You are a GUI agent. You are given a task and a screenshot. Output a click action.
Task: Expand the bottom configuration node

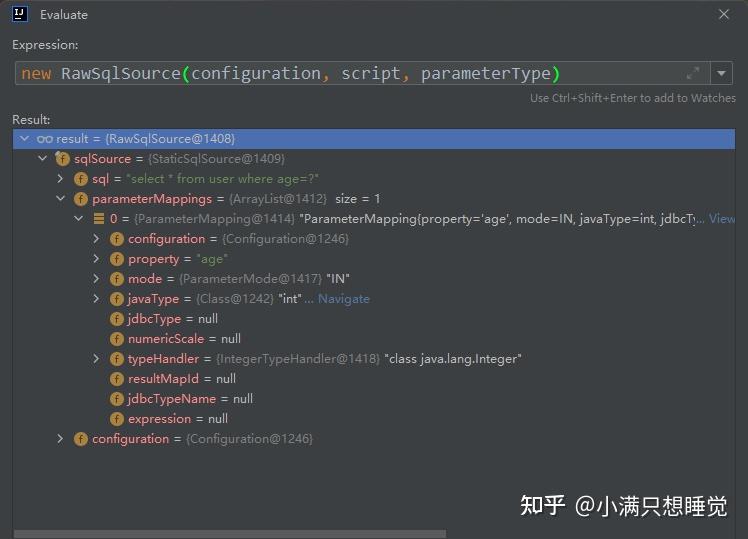click(x=60, y=439)
